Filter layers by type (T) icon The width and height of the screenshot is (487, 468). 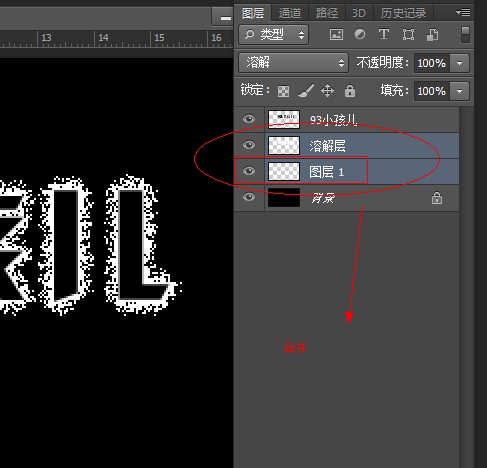pyautogui.click(x=384, y=34)
